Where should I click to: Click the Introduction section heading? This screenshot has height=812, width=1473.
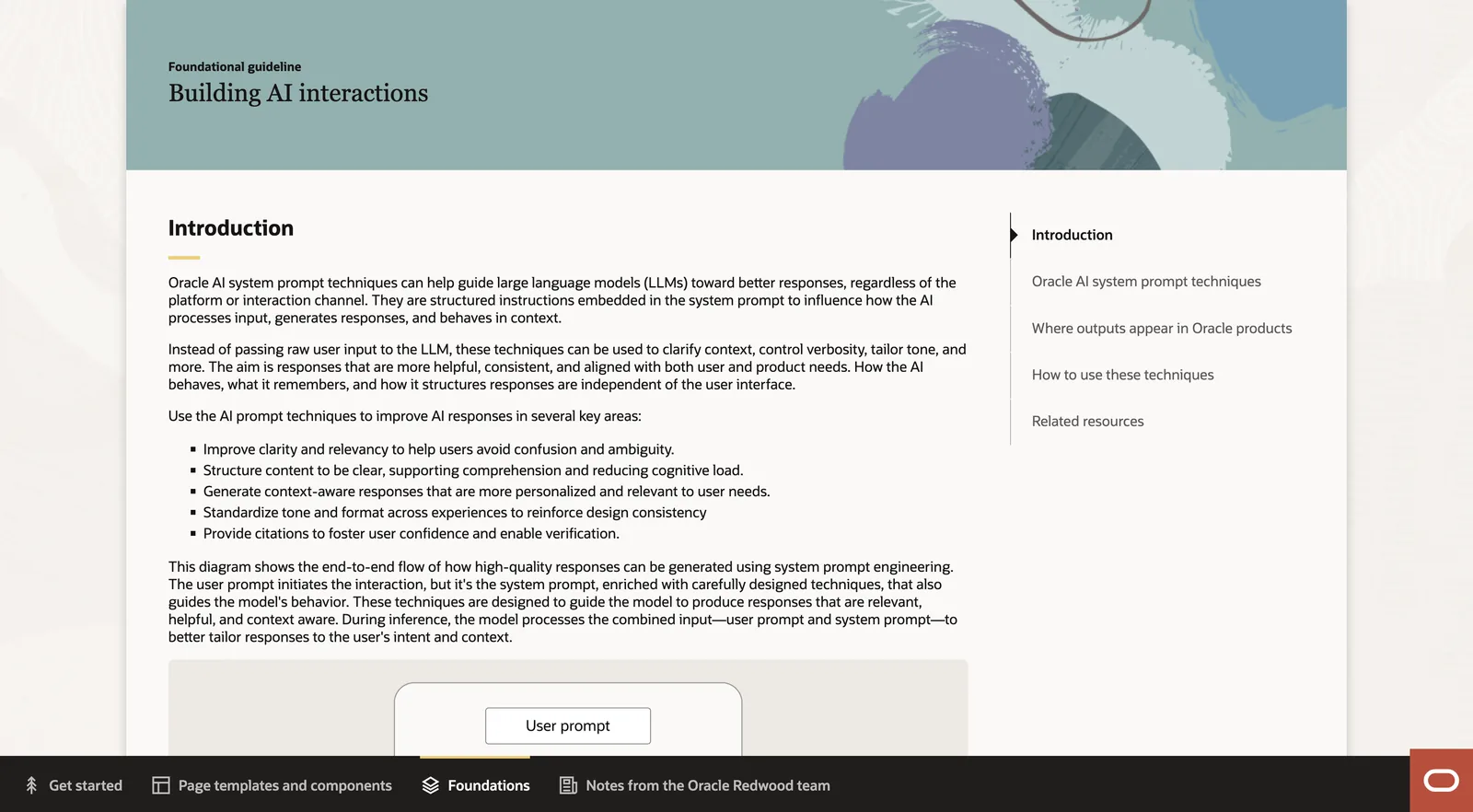tap(231, 228)
